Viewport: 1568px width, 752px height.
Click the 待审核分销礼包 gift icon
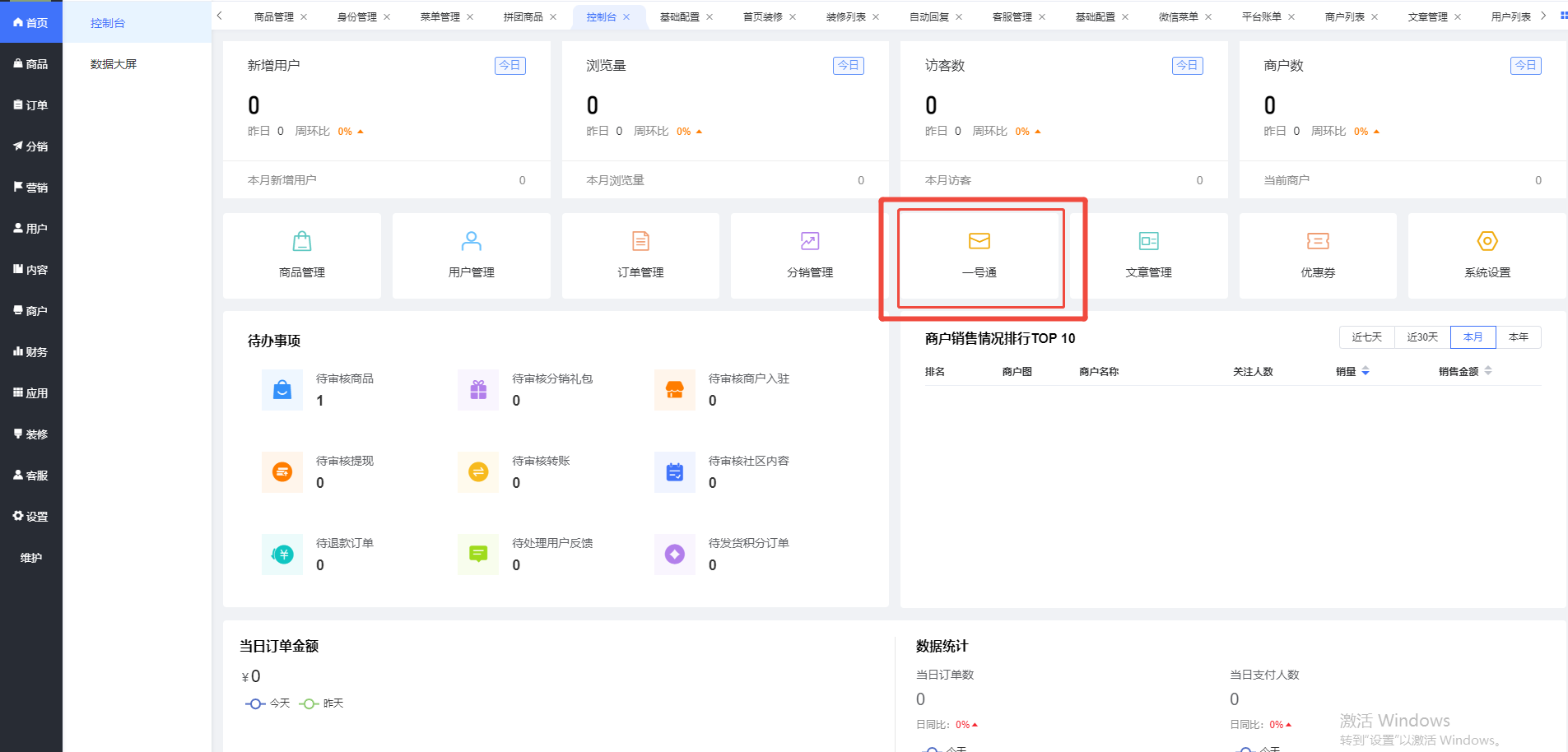[x=478, y=390]
